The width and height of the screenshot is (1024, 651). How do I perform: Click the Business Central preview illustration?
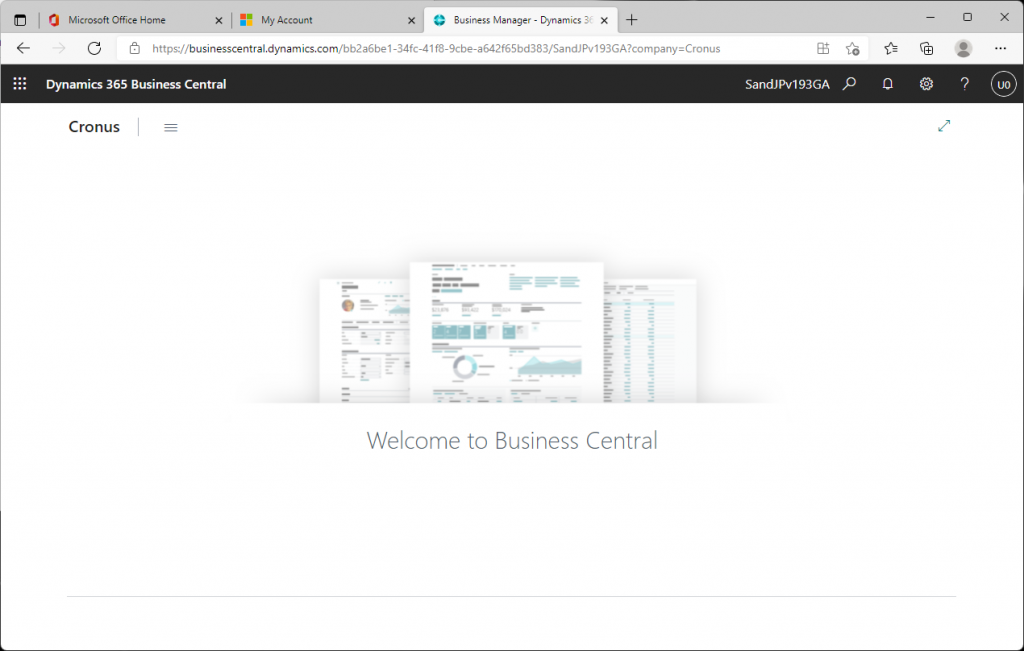(x=508, y=332)
